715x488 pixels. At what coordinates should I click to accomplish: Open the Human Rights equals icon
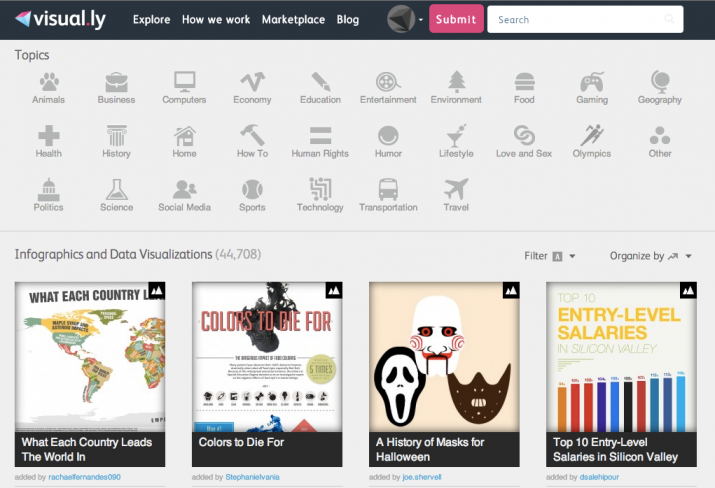320,135
